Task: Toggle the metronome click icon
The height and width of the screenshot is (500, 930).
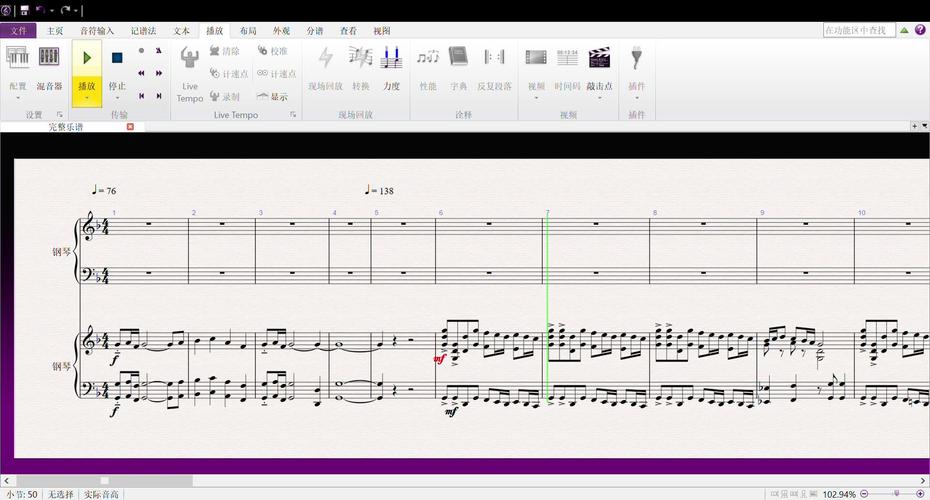Action: click(159, 50)
